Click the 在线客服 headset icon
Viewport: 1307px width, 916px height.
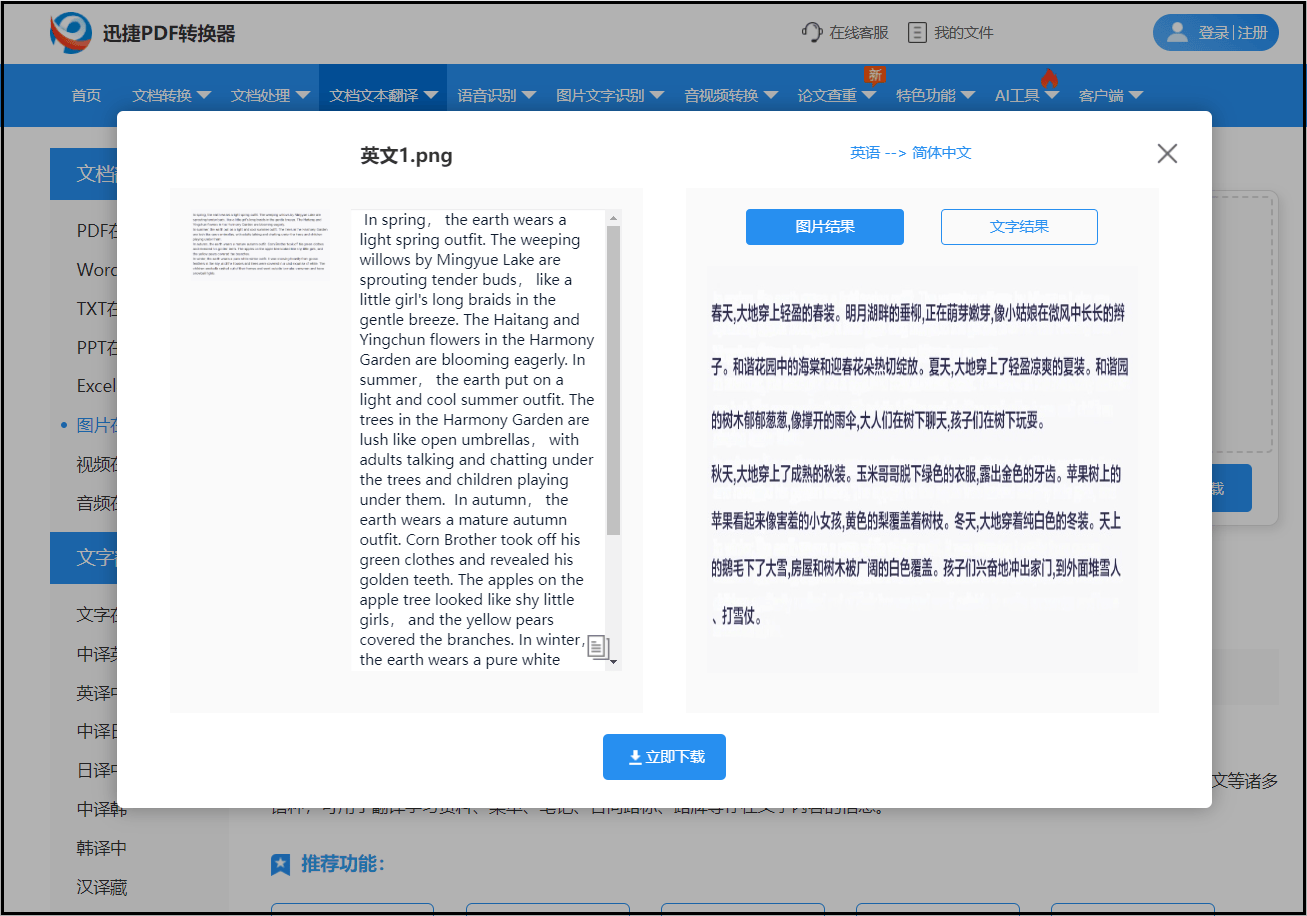pyautogui.click(x=812, y=31)
